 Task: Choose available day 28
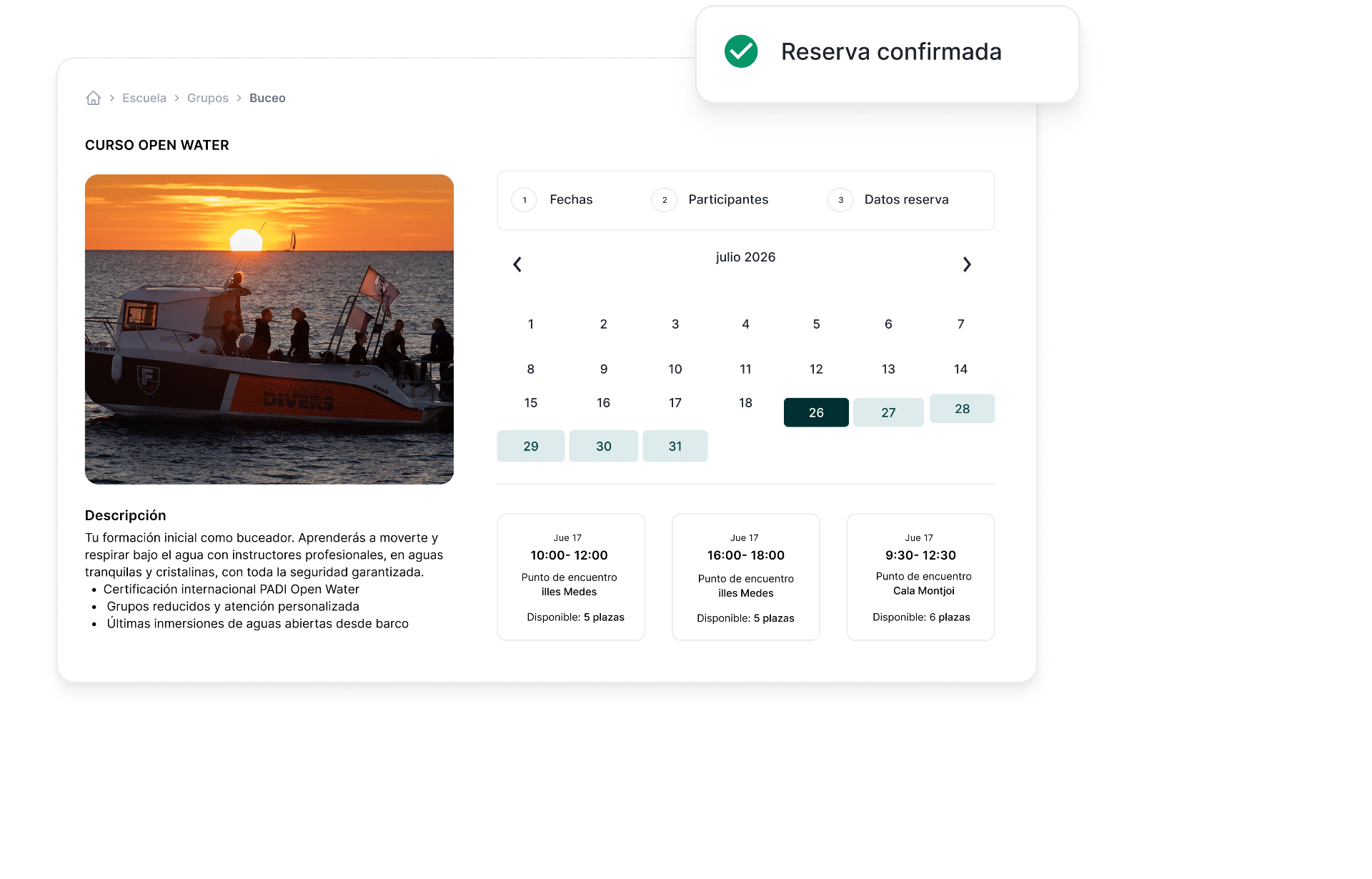962,409
